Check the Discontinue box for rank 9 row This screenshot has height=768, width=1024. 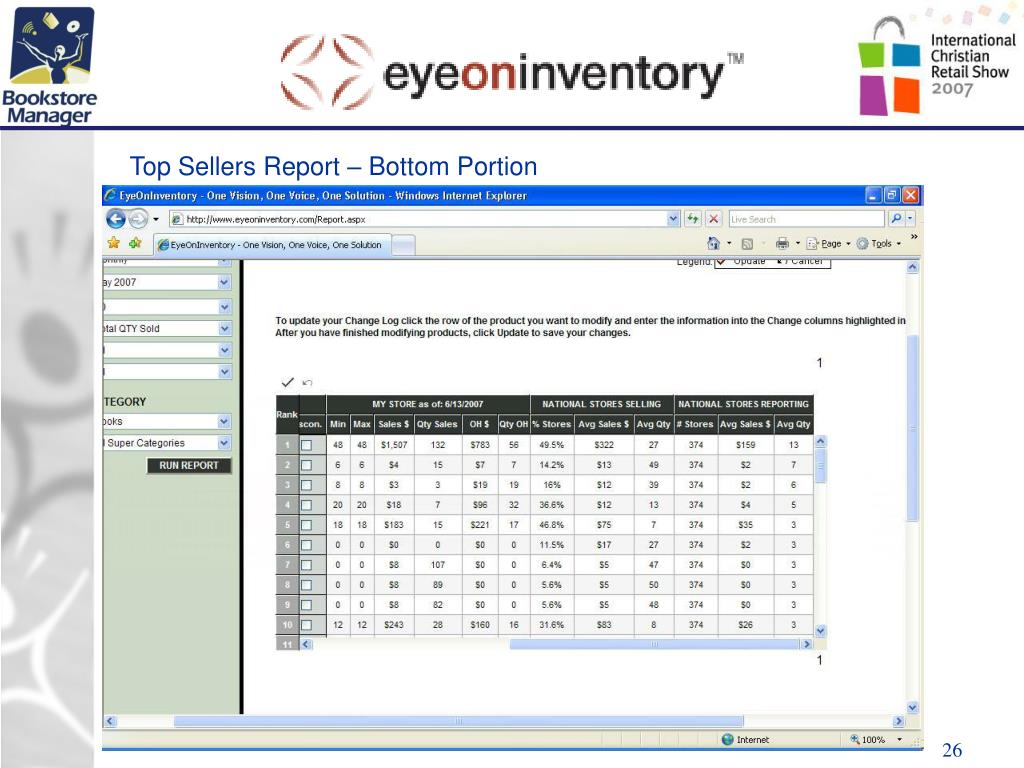[x=306, y=605]
